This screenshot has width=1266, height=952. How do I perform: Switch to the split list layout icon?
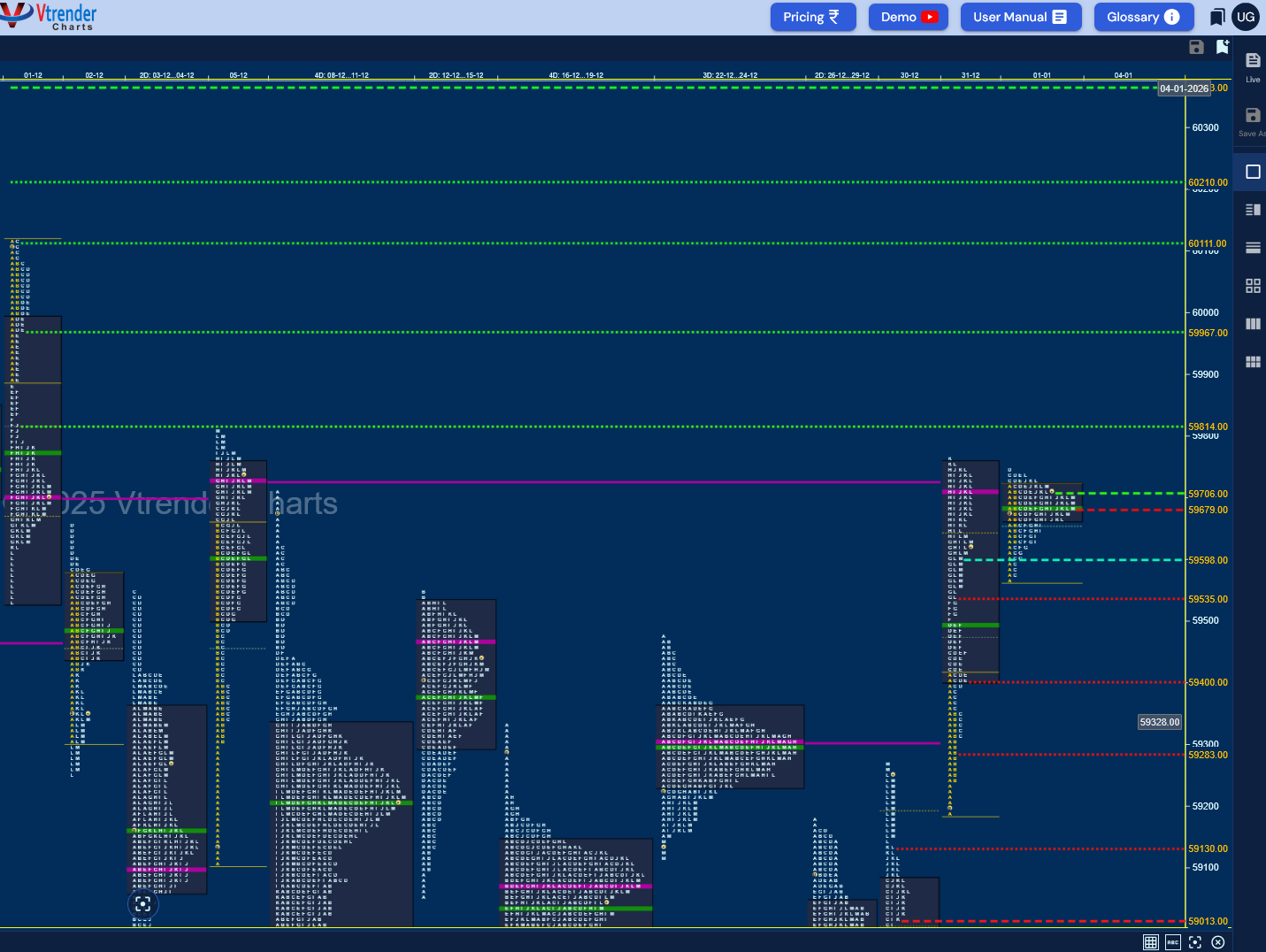[x=1253, y=210]
